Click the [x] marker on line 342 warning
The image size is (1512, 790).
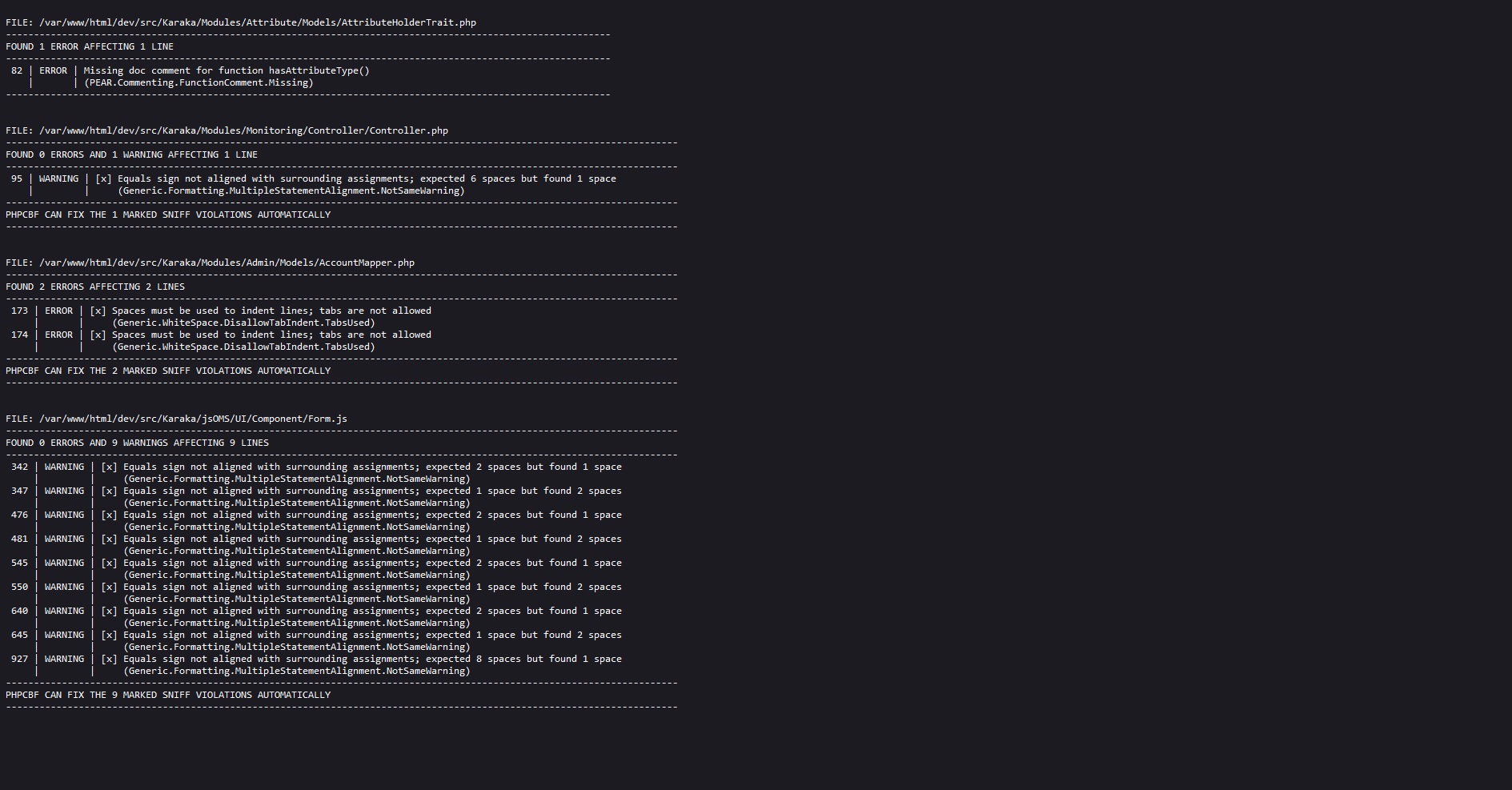[x=109, y=467]
